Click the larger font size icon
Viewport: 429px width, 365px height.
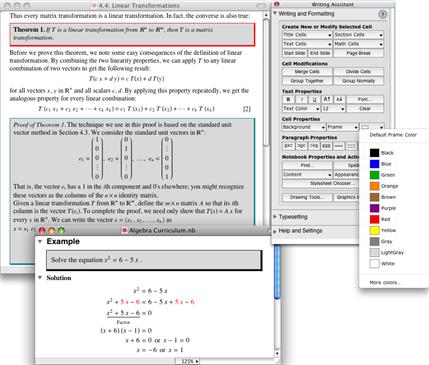pos(327,99)
